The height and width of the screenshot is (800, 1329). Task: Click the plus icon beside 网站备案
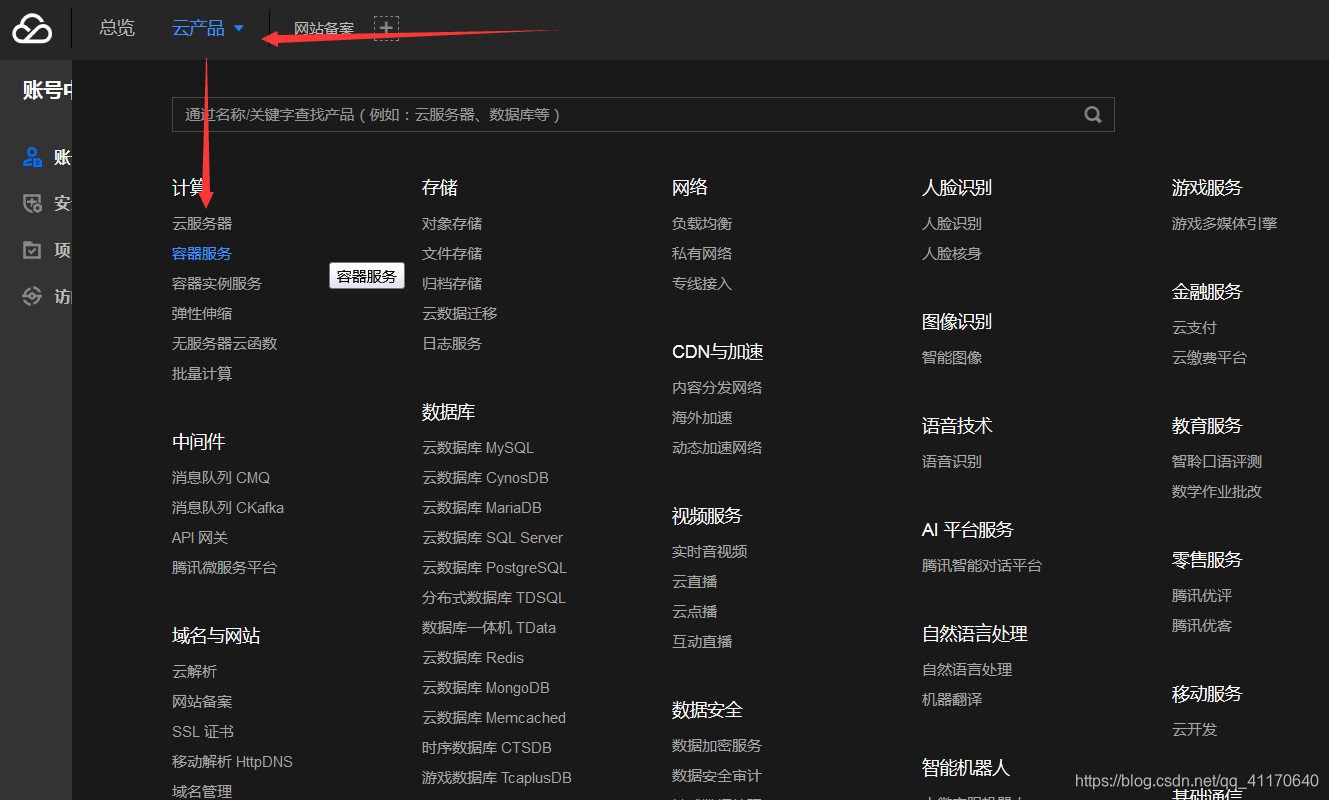pyautogui.click(x=386, y=28)
